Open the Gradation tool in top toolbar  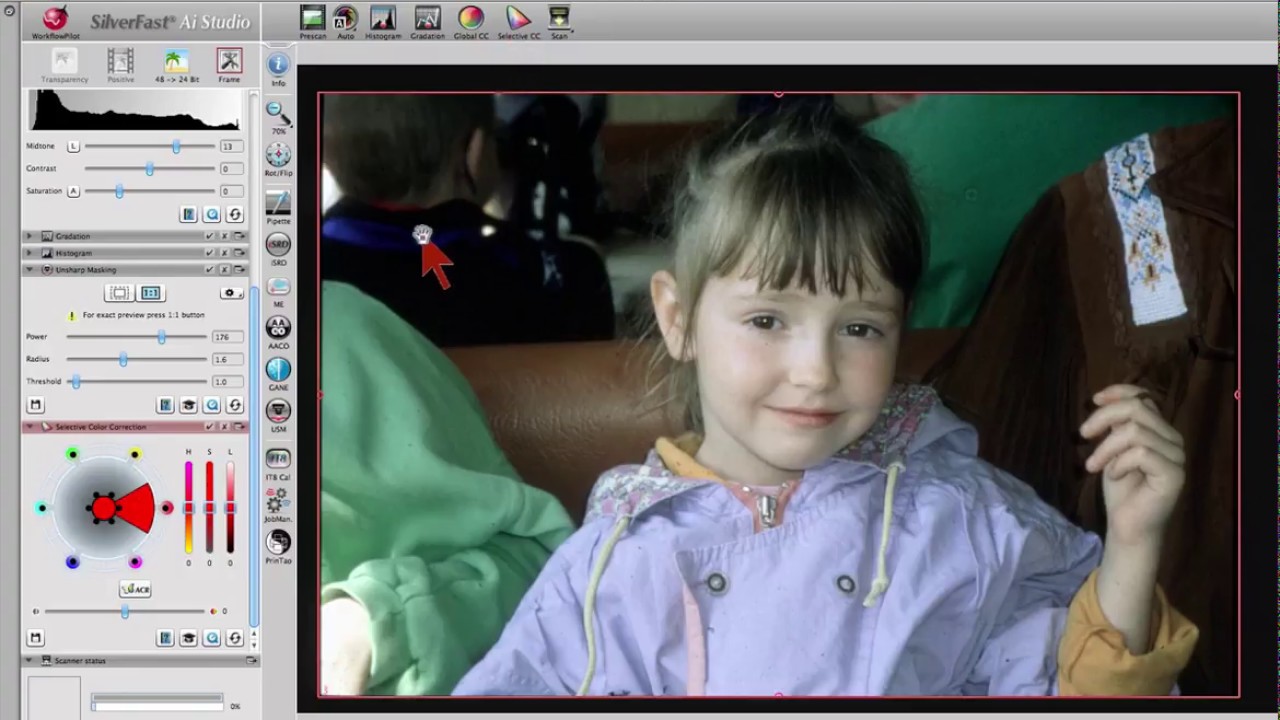coord(427,22)
